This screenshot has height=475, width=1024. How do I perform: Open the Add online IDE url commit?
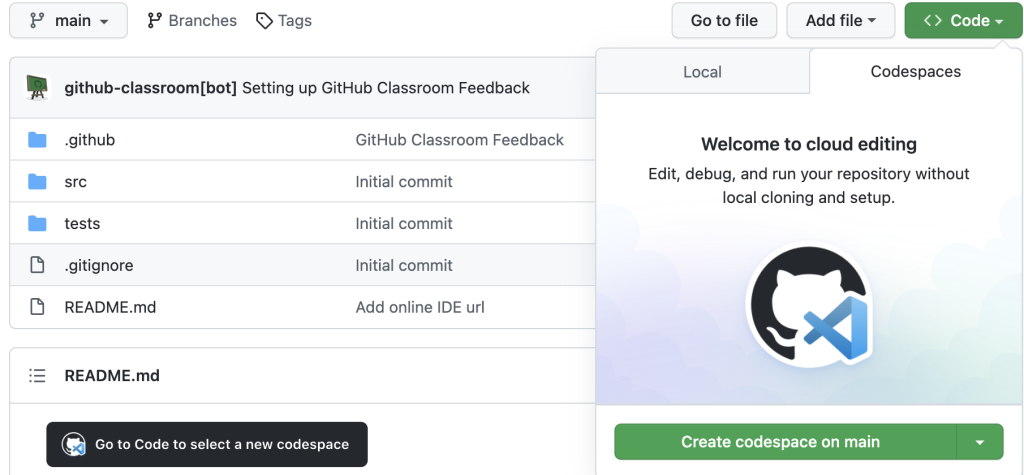[420, 307]
